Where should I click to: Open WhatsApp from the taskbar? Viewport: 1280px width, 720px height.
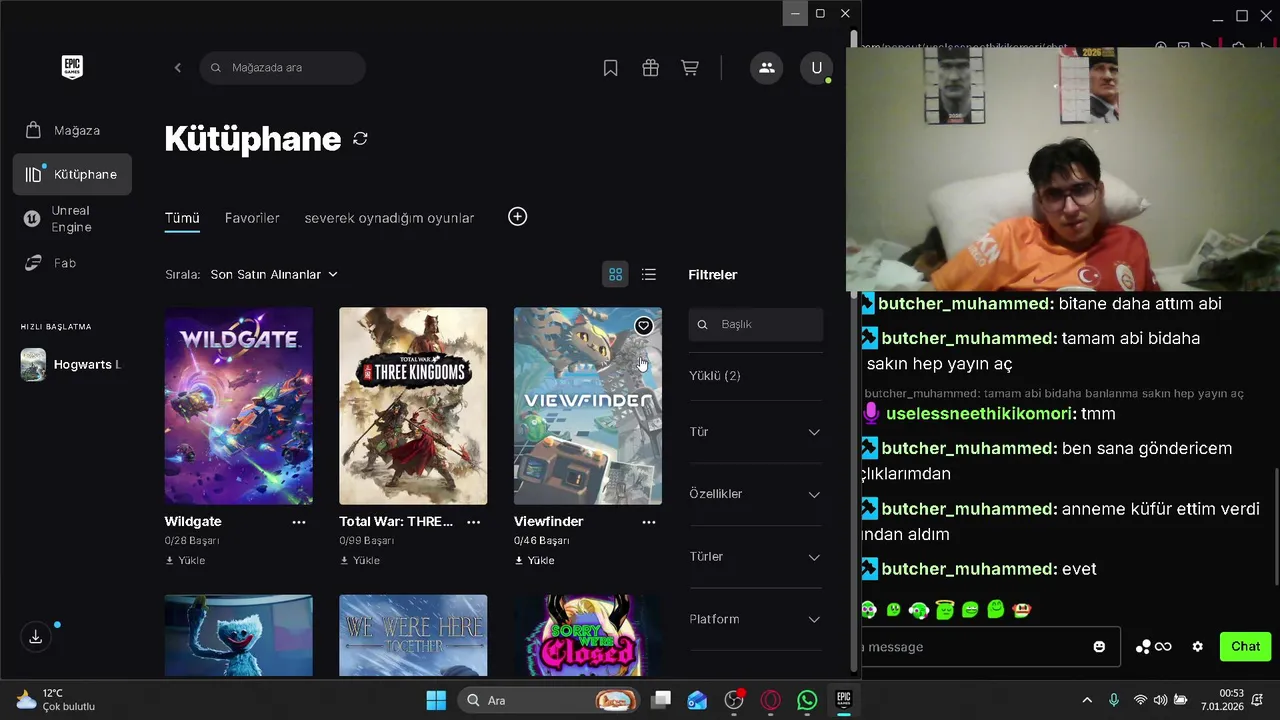[x=807, y=700]
